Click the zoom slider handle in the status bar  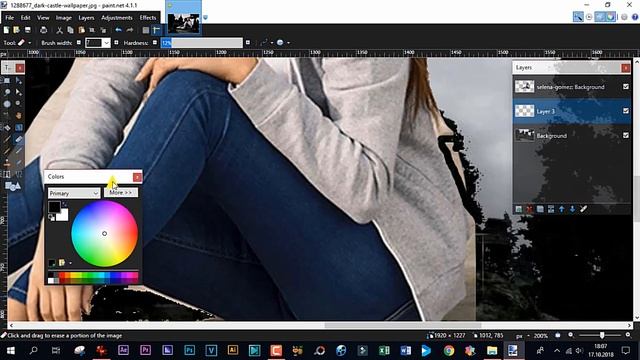pos(602,335)
